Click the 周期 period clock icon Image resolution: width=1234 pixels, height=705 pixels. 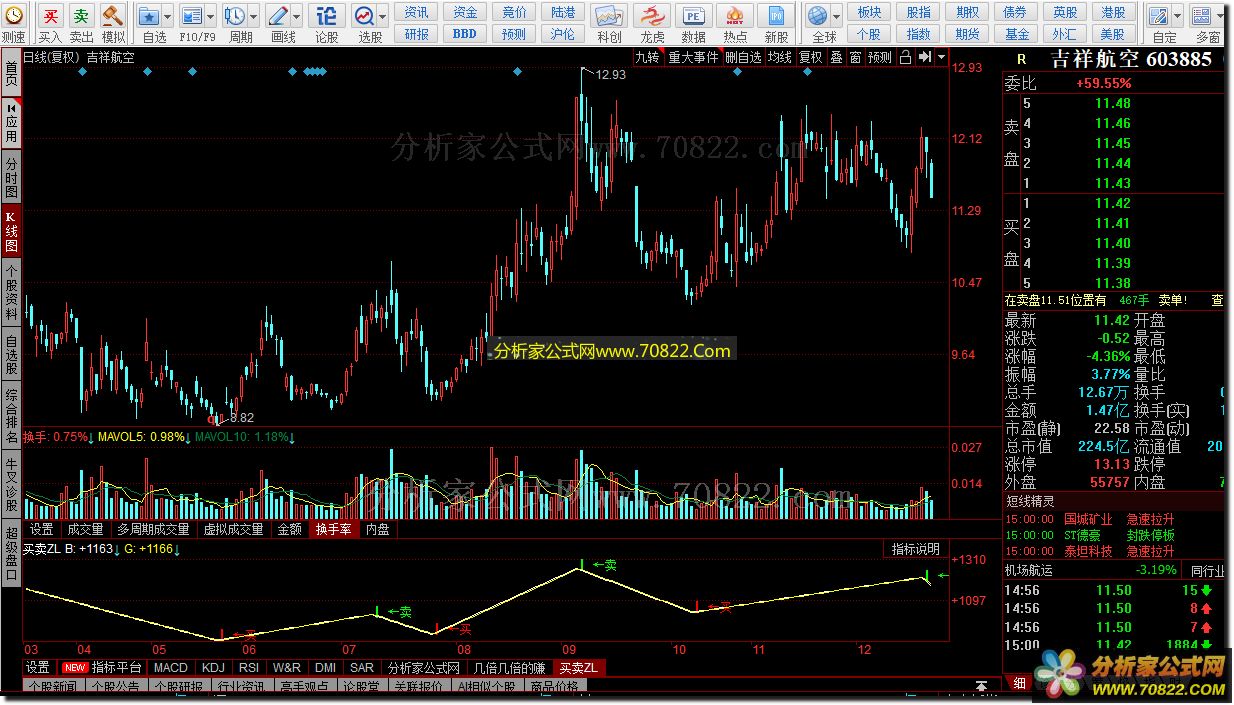[235, 16]
